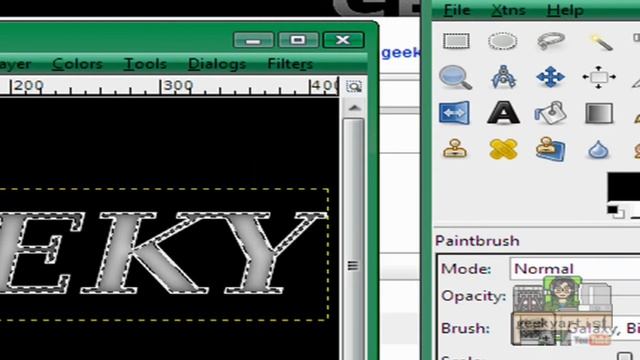Open the File menu in toolbox

click(457, 10)
